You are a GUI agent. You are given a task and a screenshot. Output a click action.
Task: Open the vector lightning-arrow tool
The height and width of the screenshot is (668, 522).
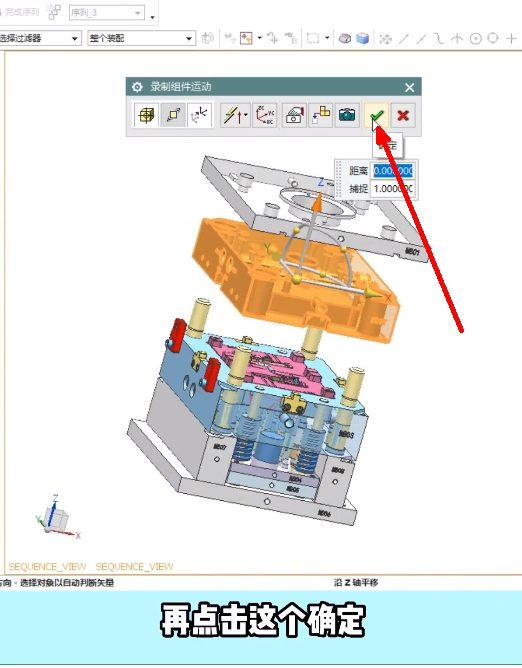pyautogui.click(x=235, y=115)
